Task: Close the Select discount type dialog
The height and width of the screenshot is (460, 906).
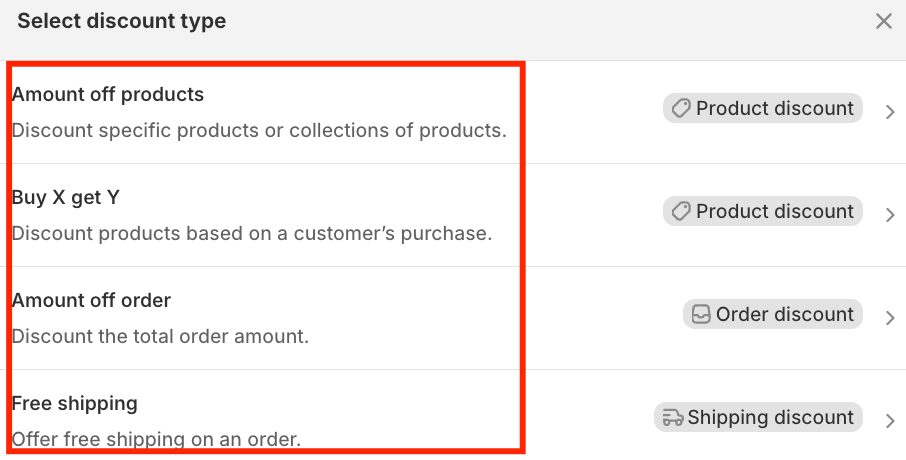Action: [884, 21]
